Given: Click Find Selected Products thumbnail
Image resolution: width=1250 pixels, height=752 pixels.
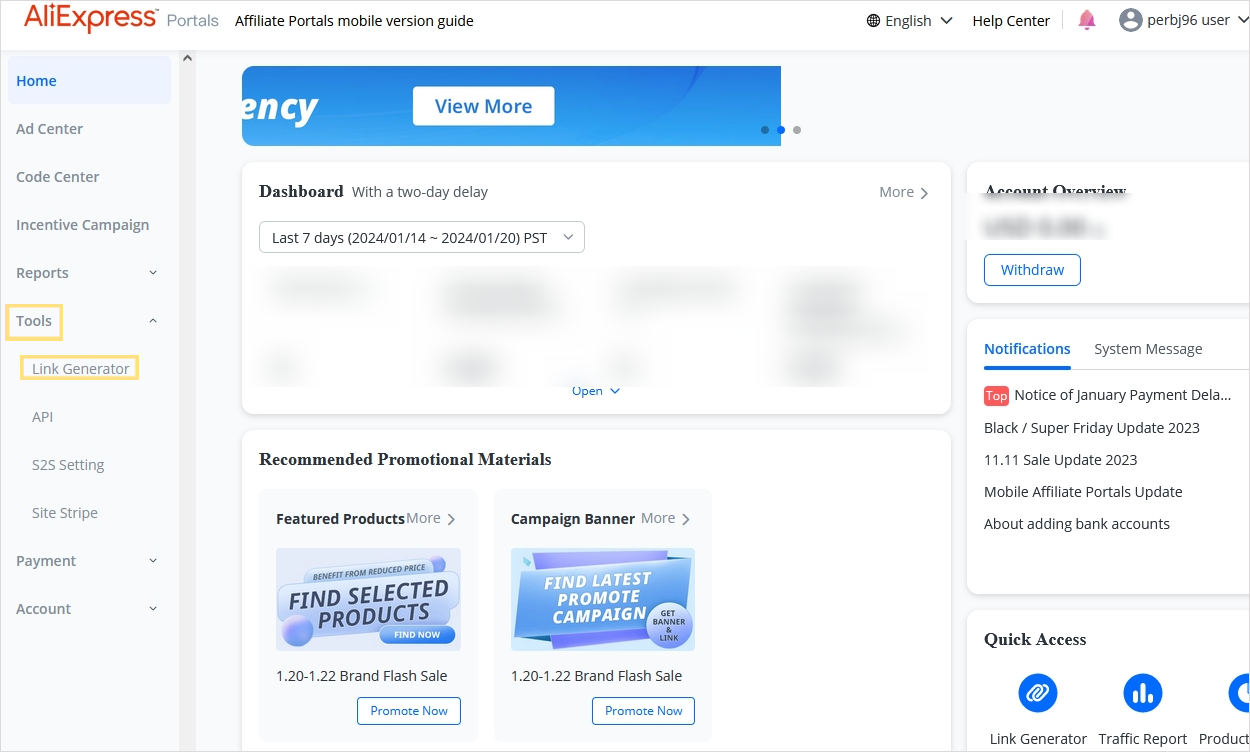Looking at the screenshot, I should pos(368,600).
